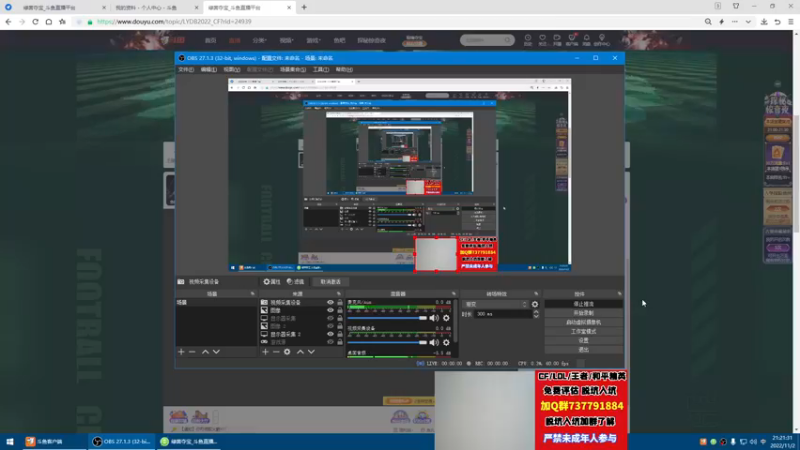800x450 pixels.
Task: Open the transition type dropdown
Action: click(495, 304)
